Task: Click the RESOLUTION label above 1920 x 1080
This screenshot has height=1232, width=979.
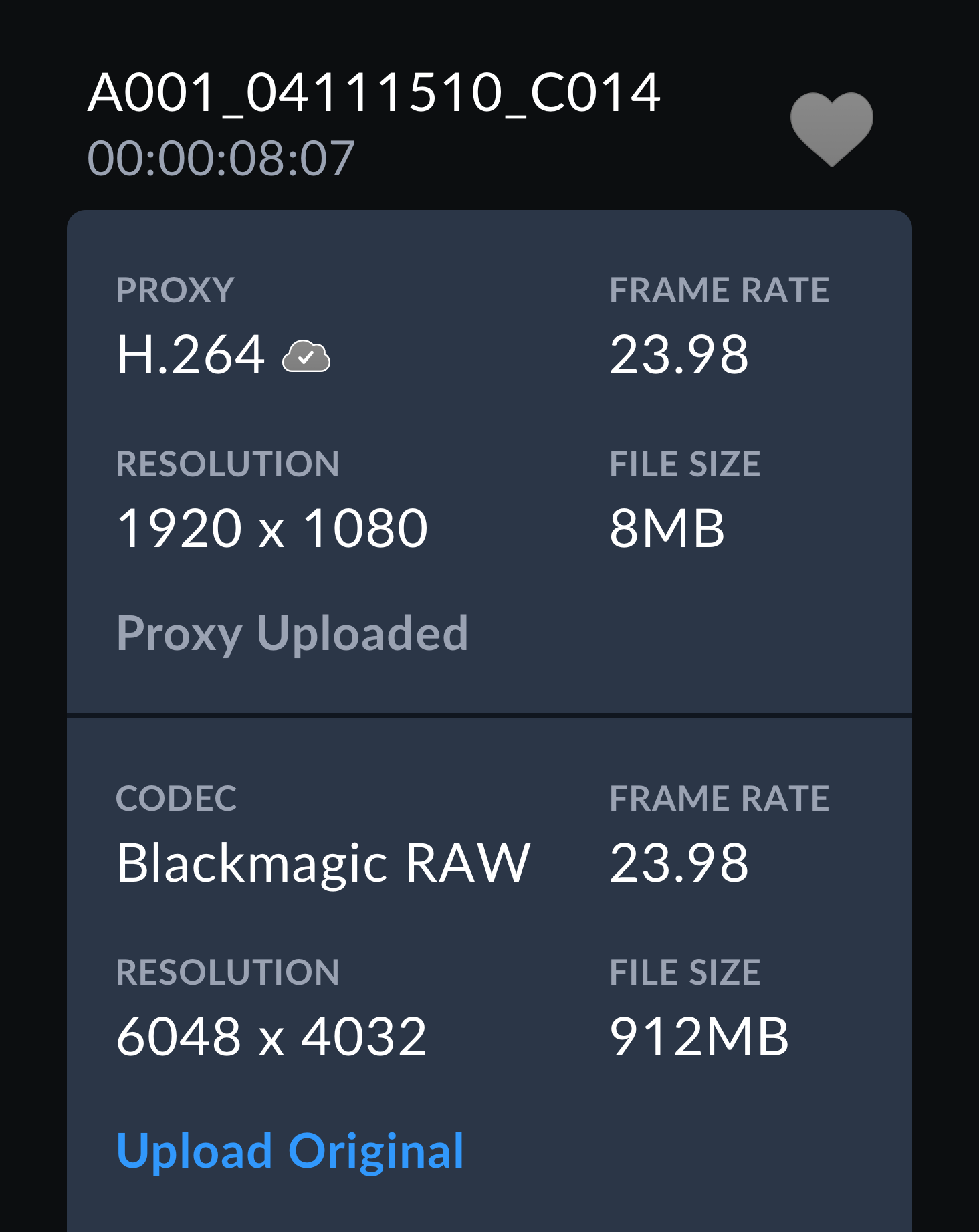Action: (x=227, y=464)
